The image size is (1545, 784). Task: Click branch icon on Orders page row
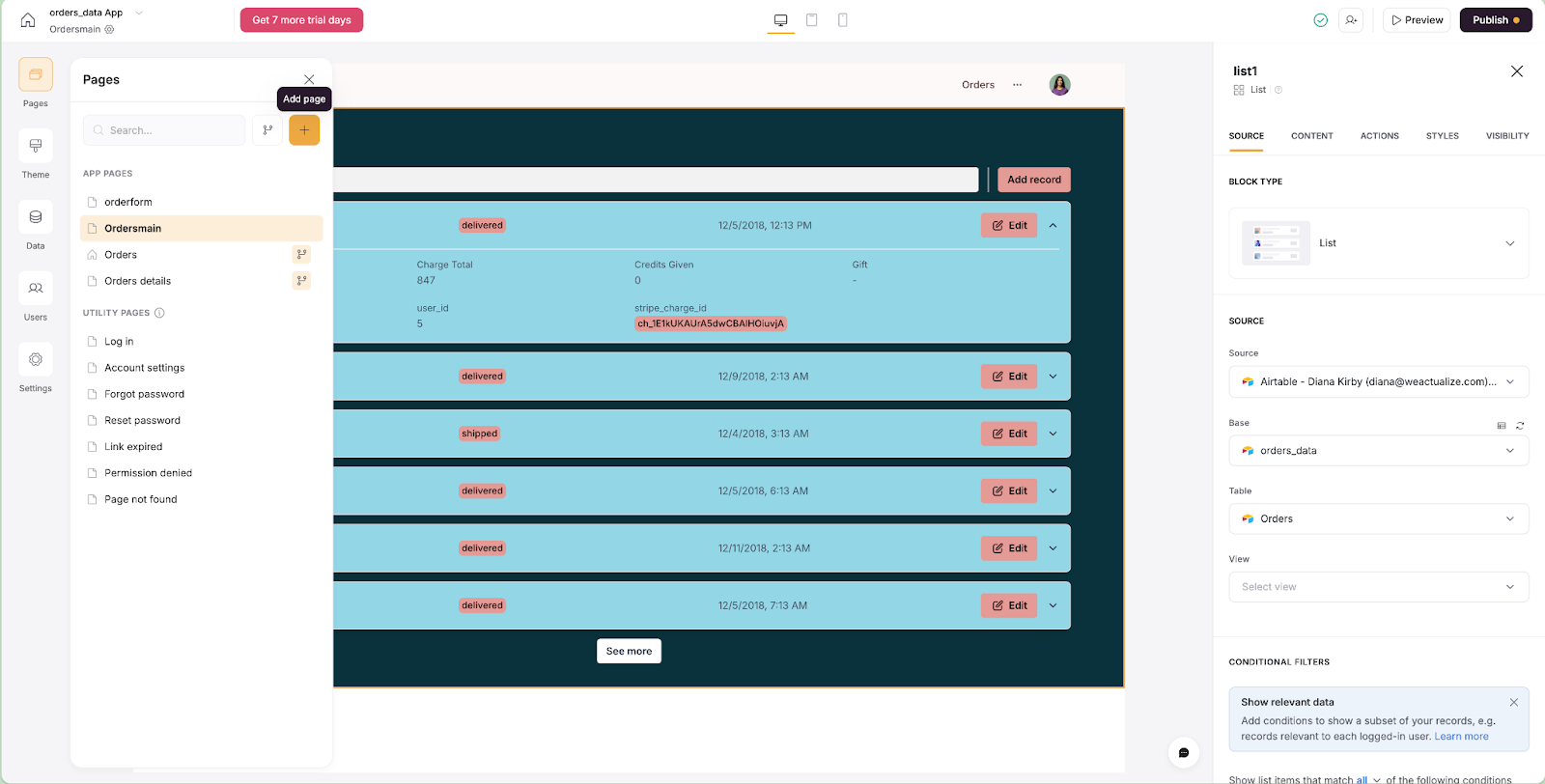(x=302, y=255)
